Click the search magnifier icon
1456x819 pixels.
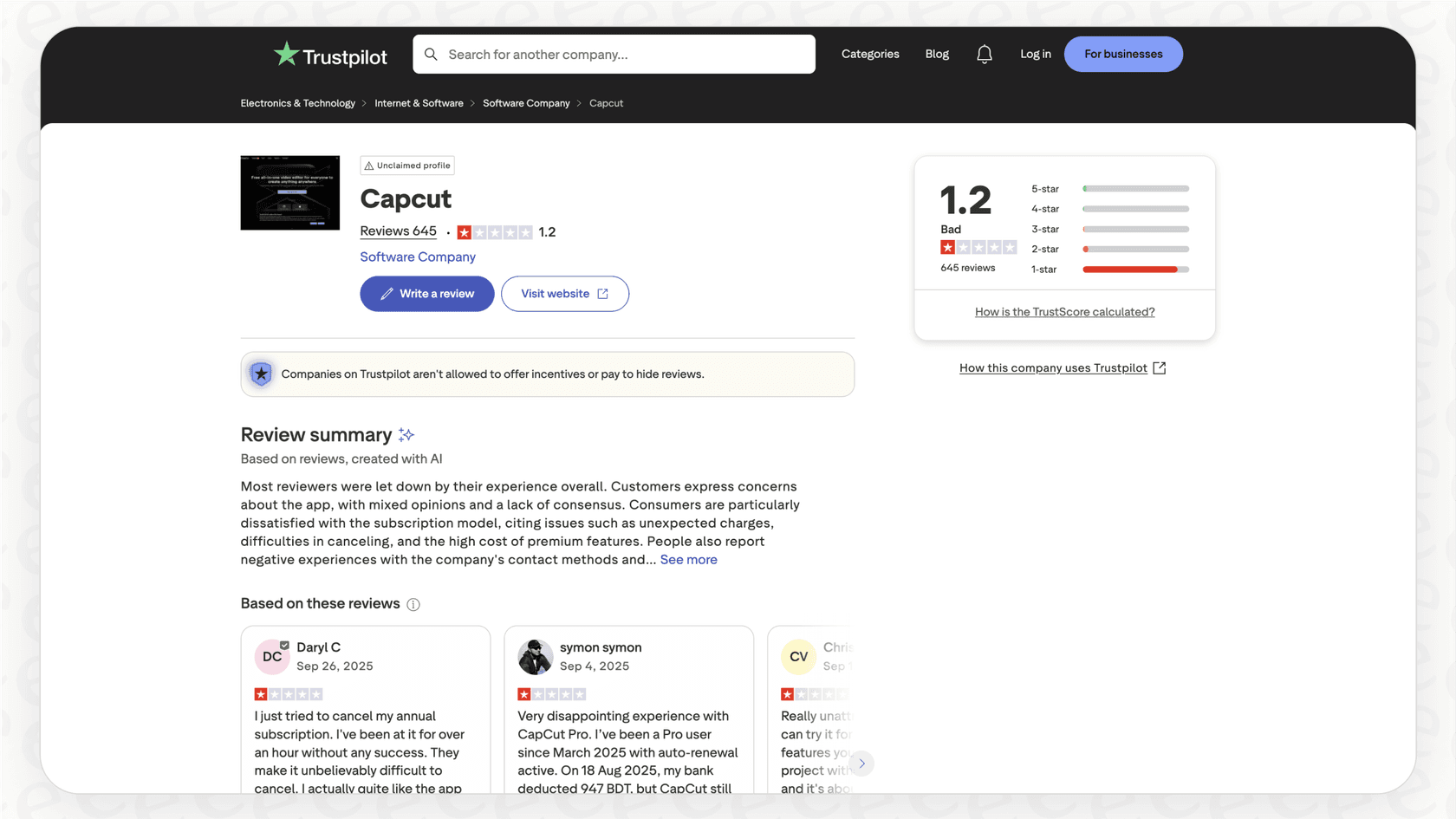click(431, 54)
